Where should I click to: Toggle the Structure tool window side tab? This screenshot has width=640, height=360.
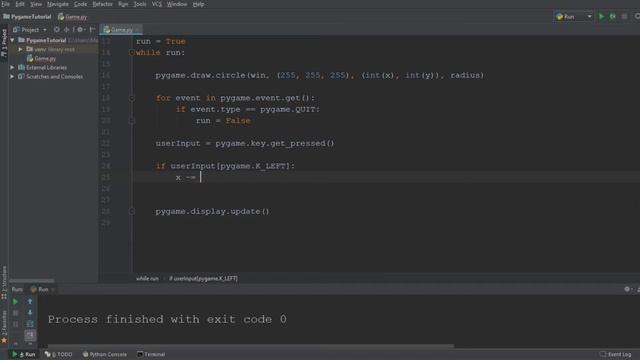click(4, 282)
